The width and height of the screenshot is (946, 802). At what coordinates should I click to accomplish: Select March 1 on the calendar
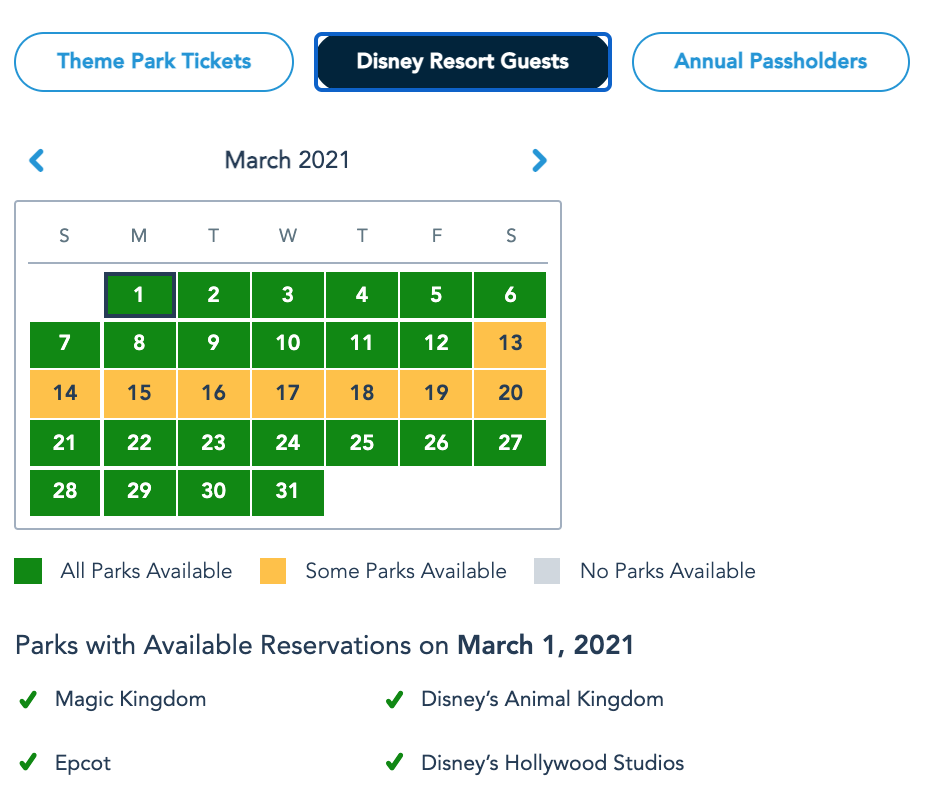pyautogui.click(x=140, y=295)
